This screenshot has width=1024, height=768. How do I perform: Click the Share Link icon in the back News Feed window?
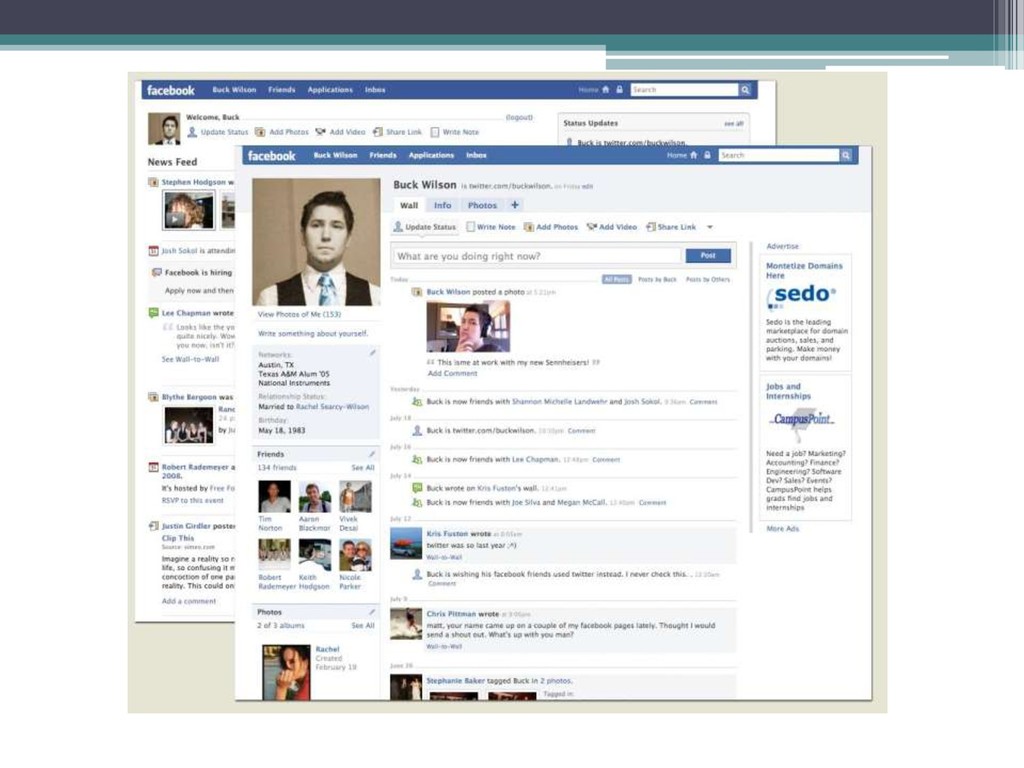click(377, 132)
